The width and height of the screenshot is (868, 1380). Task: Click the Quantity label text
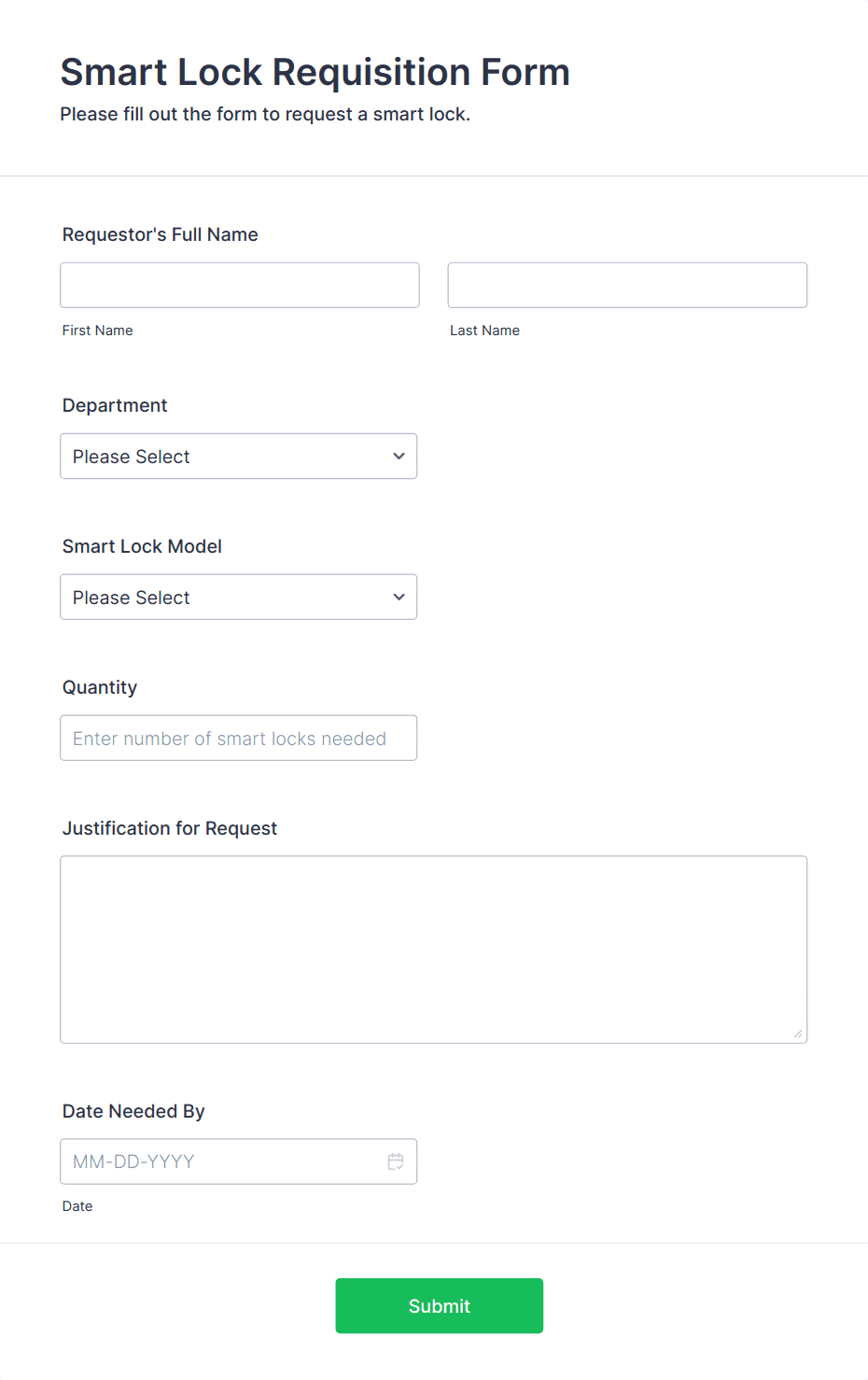[x=100, y=687]
